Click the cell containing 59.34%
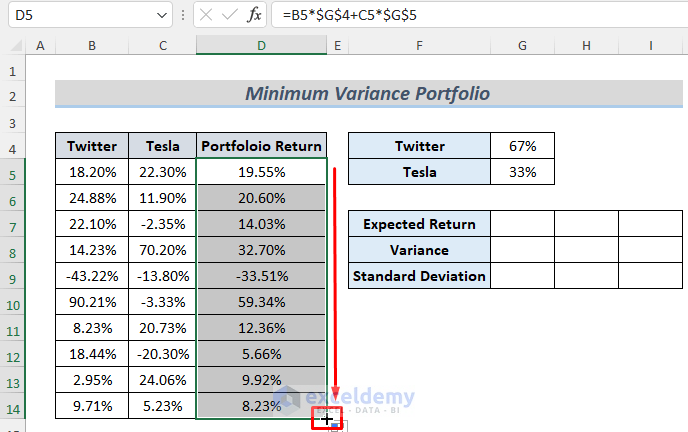The image size is (688, 432). pyautogui.click(x=261, y=302)
